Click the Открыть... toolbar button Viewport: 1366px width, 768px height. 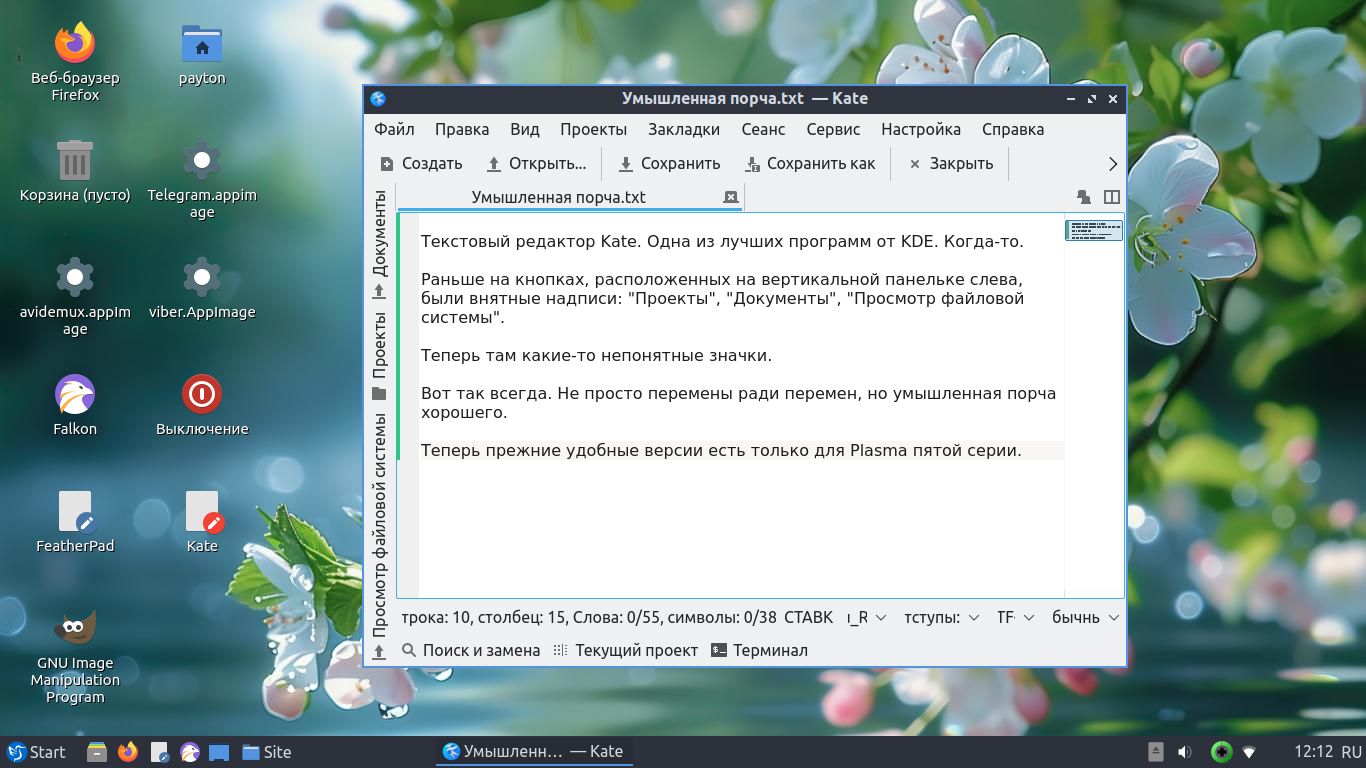pos(537,164)
